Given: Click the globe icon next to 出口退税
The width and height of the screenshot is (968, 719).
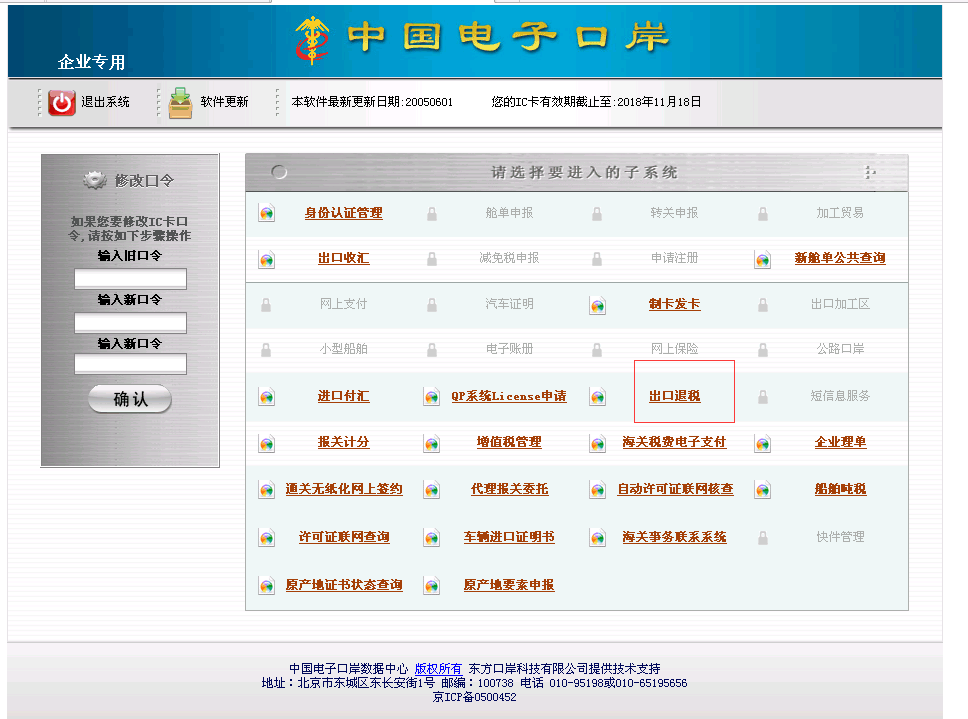Looking at the screenshot, I should point(598,397).
